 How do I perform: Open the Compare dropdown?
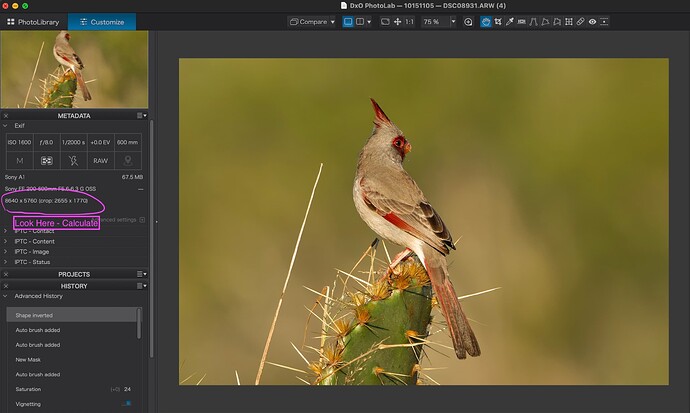(x=312, y=21)
